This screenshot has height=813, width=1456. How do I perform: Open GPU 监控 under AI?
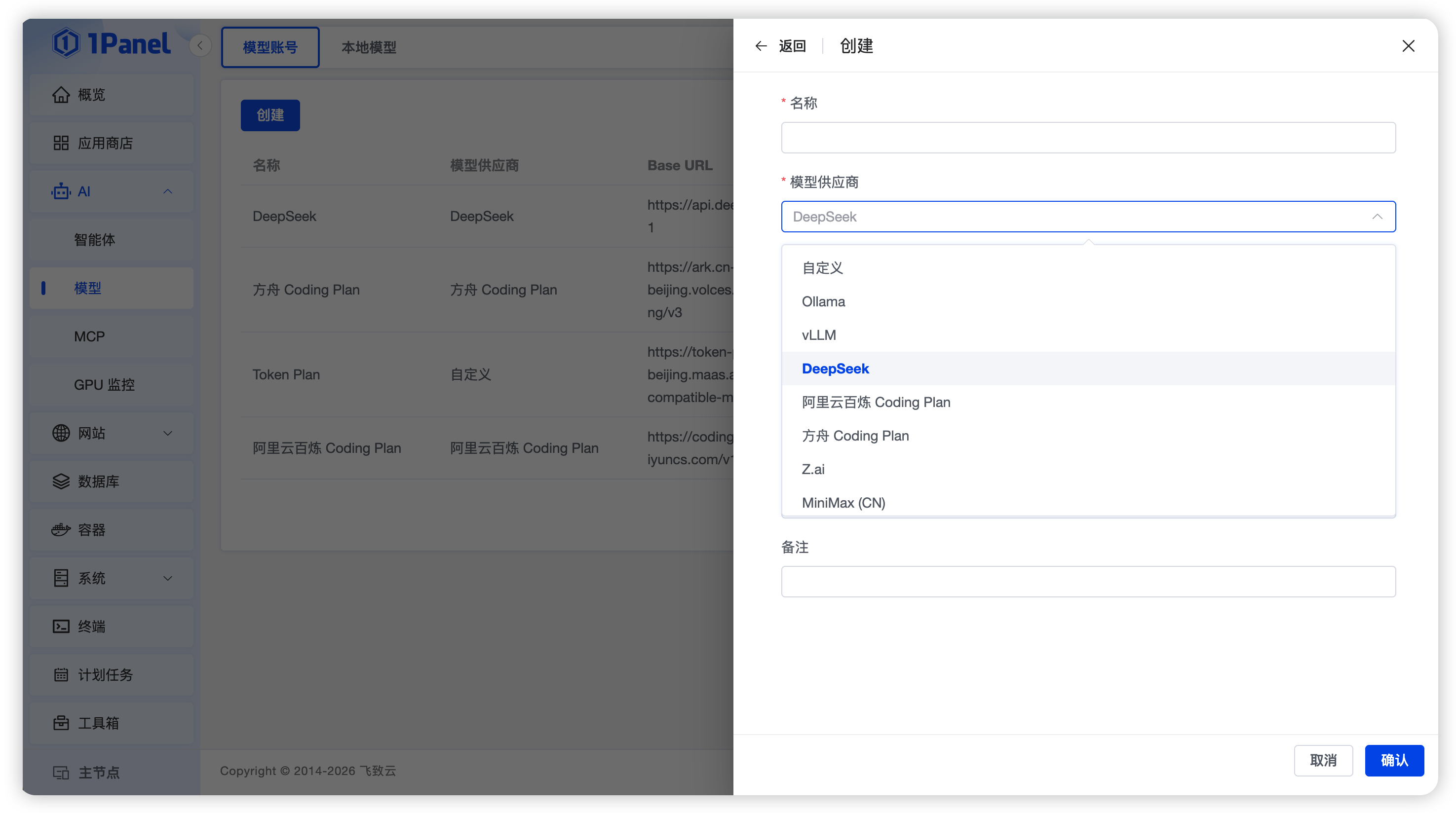[x=112, y=385]
